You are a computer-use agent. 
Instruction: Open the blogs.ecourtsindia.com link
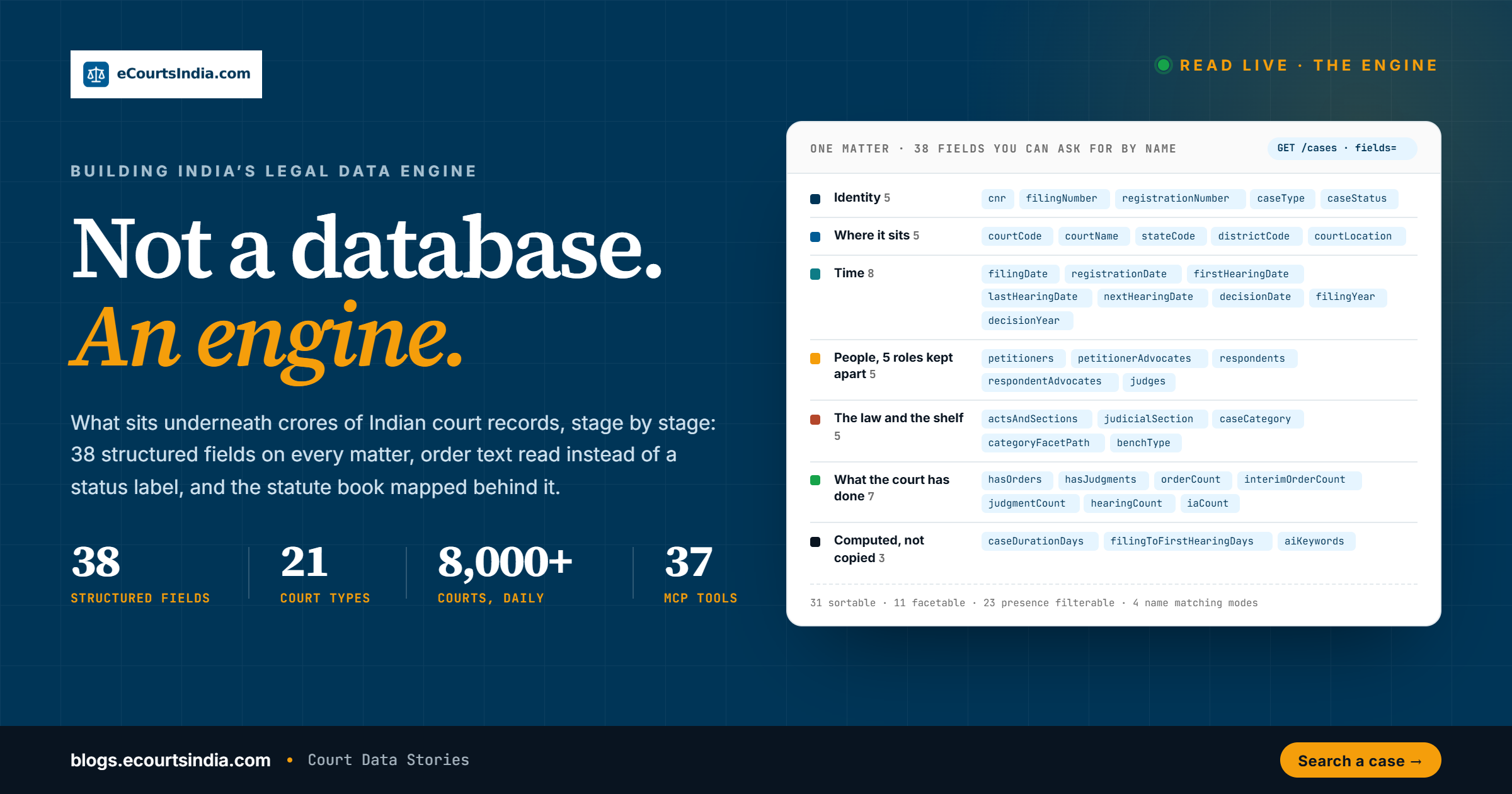click(x=171, y=760)
